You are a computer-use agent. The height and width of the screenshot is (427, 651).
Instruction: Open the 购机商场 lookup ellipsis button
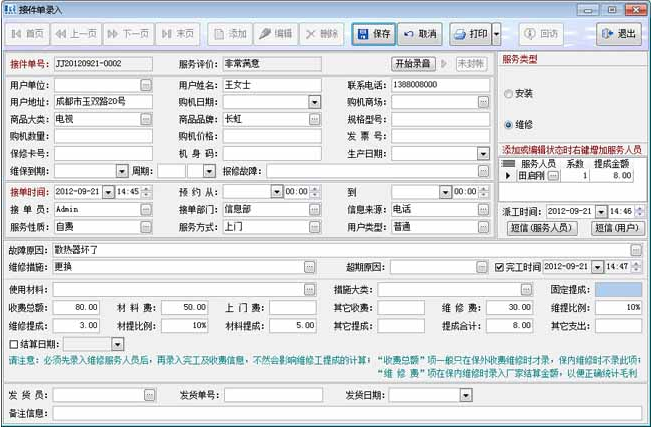[x=483, y=102]
